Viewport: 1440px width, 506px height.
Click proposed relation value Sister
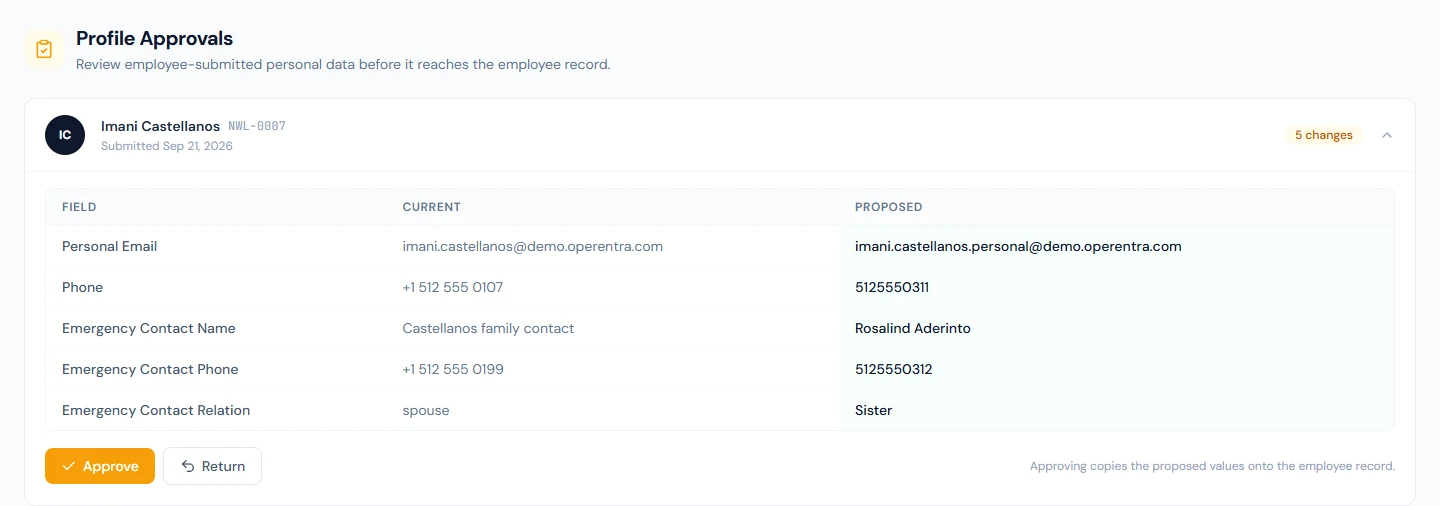[873, 410]
